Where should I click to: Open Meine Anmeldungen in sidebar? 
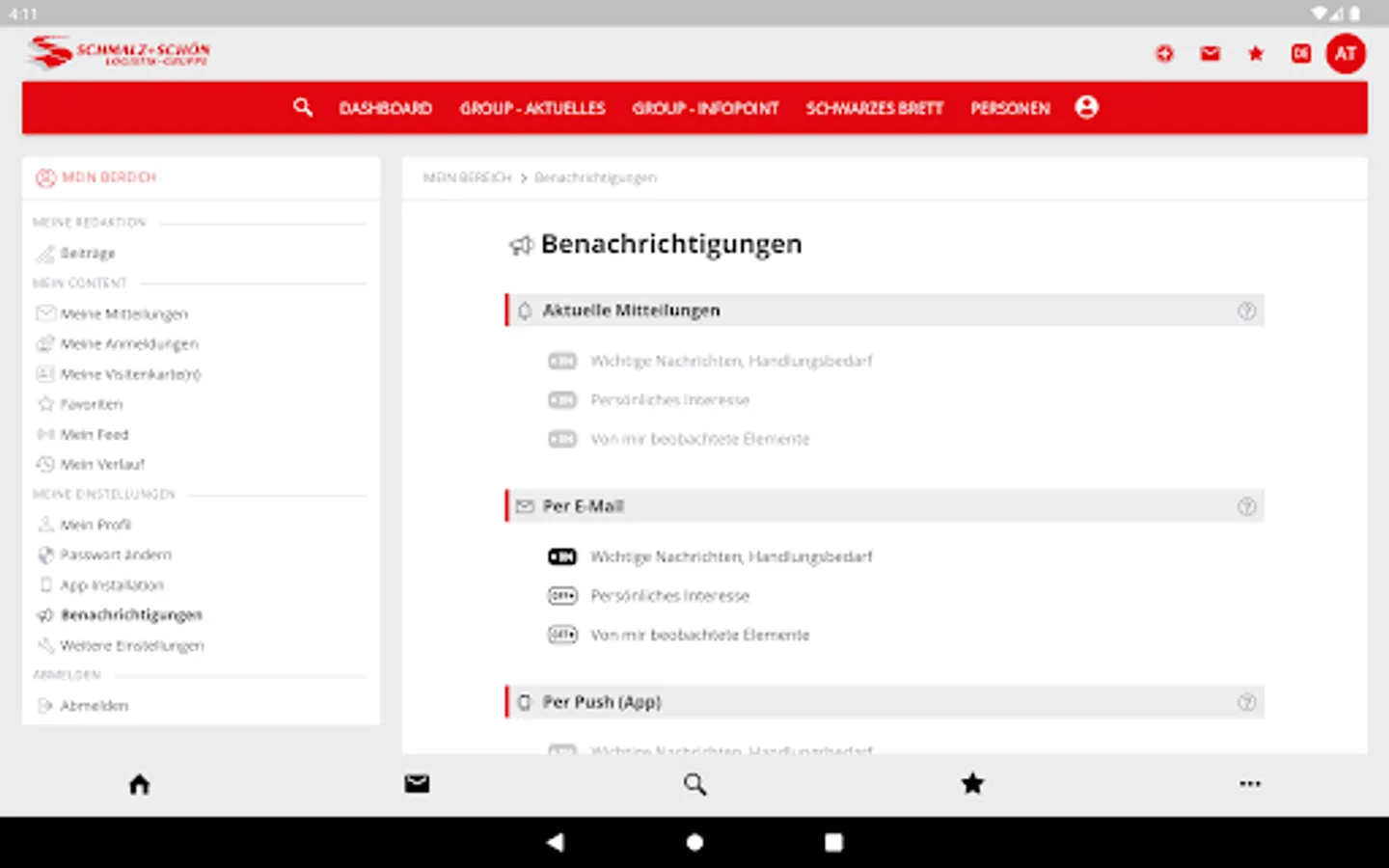(129, 343)
